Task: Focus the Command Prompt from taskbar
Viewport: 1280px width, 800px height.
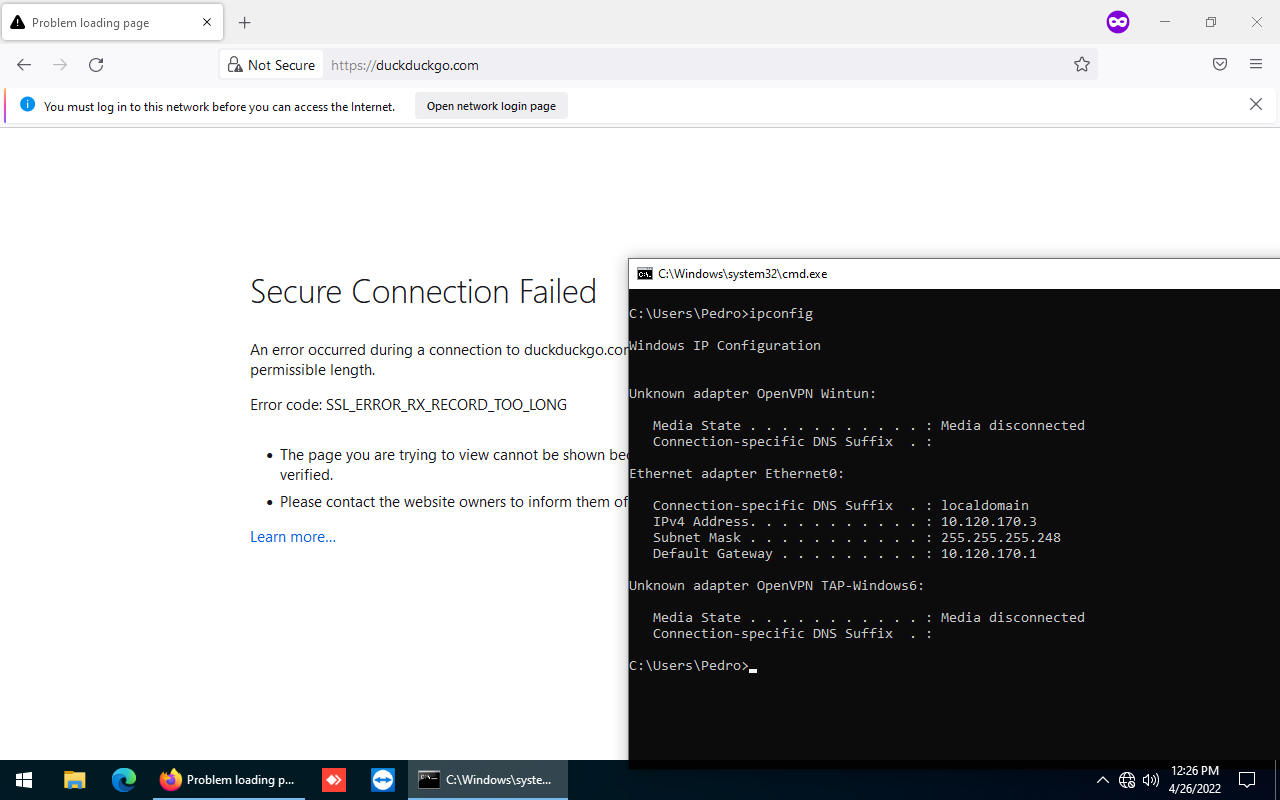Action: pos(487,780)
